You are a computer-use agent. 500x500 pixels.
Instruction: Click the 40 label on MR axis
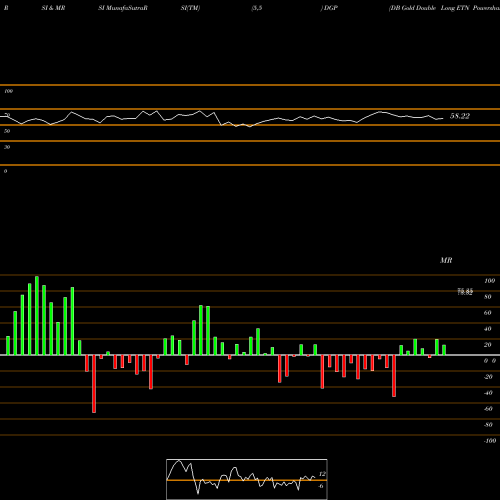click(488, 329)
